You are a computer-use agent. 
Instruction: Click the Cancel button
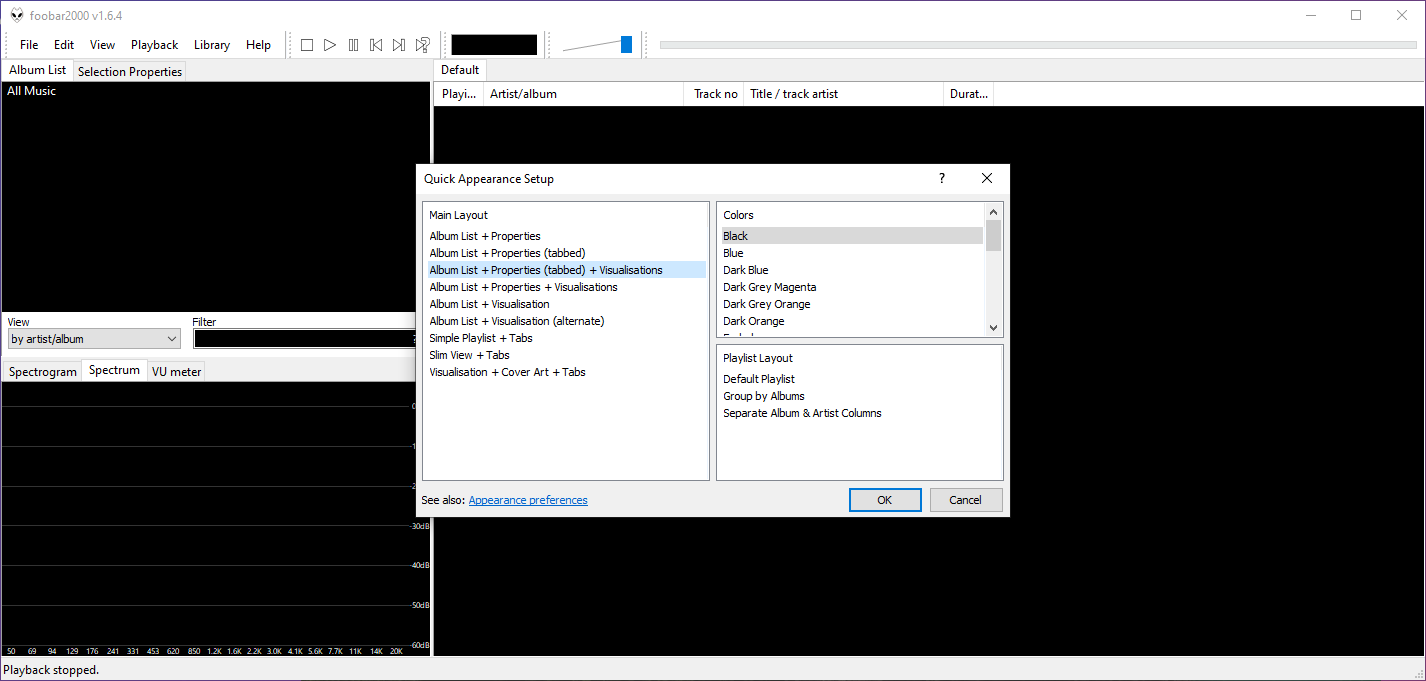pyautogui.click(x=966, y=500)
